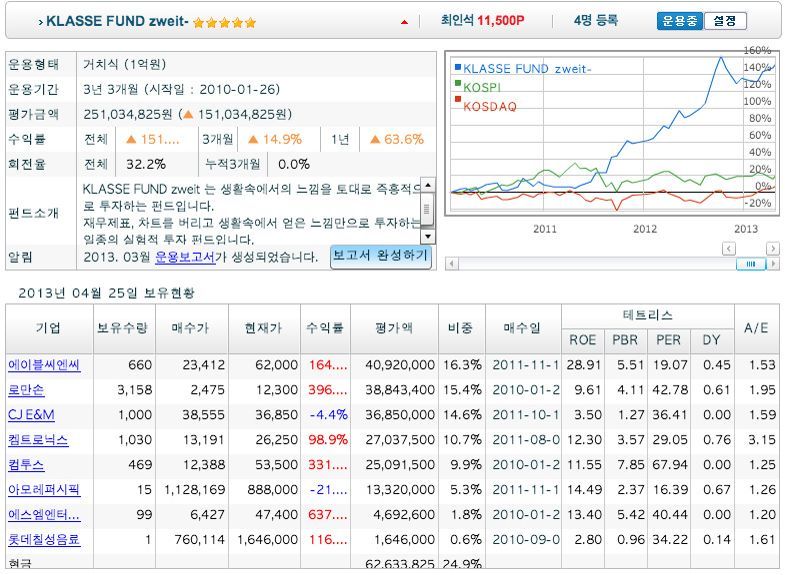Open the 운용보고서 link
This screenshot has width=785, height=575.
[185, 257]
